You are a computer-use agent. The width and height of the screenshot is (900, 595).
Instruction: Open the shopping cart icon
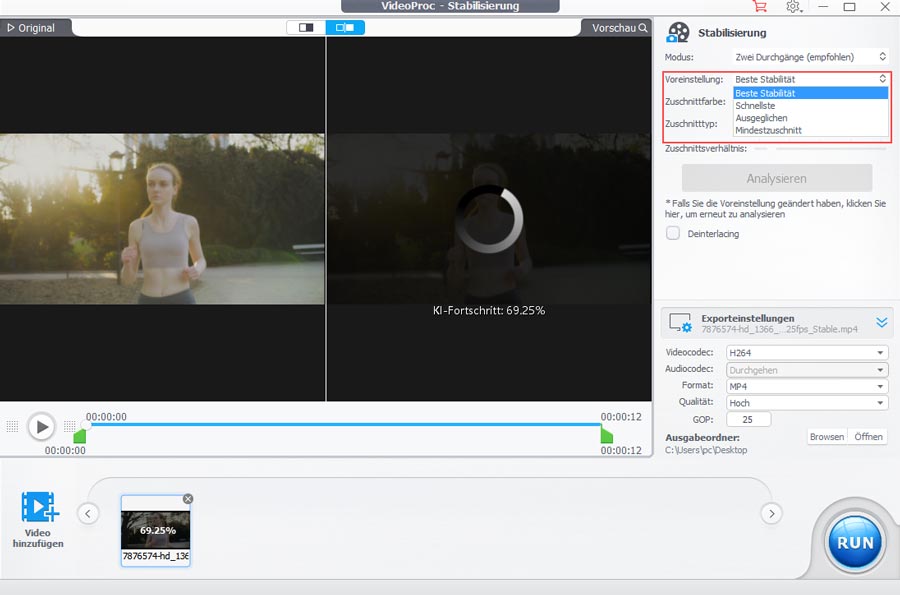pos(760,6)
